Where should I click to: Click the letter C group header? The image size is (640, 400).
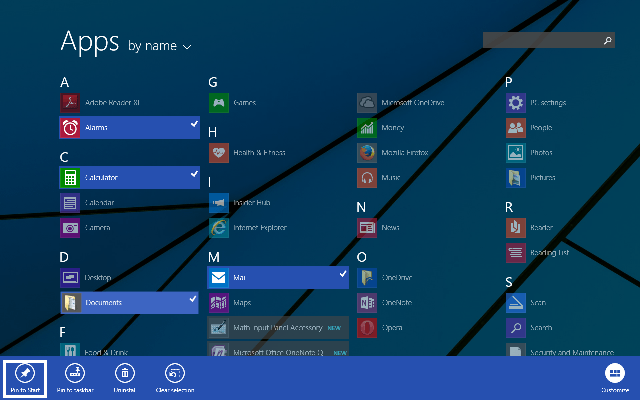click(64, 157)
